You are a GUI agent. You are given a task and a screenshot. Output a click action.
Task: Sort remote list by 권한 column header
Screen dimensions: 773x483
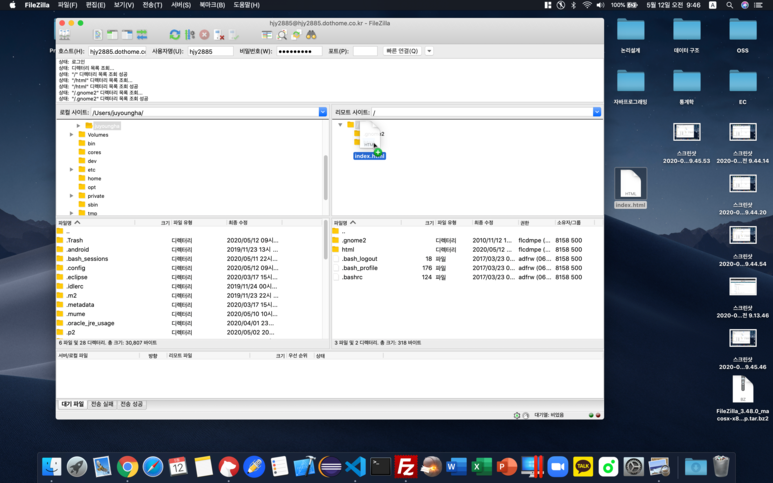(x=536, y=223)
